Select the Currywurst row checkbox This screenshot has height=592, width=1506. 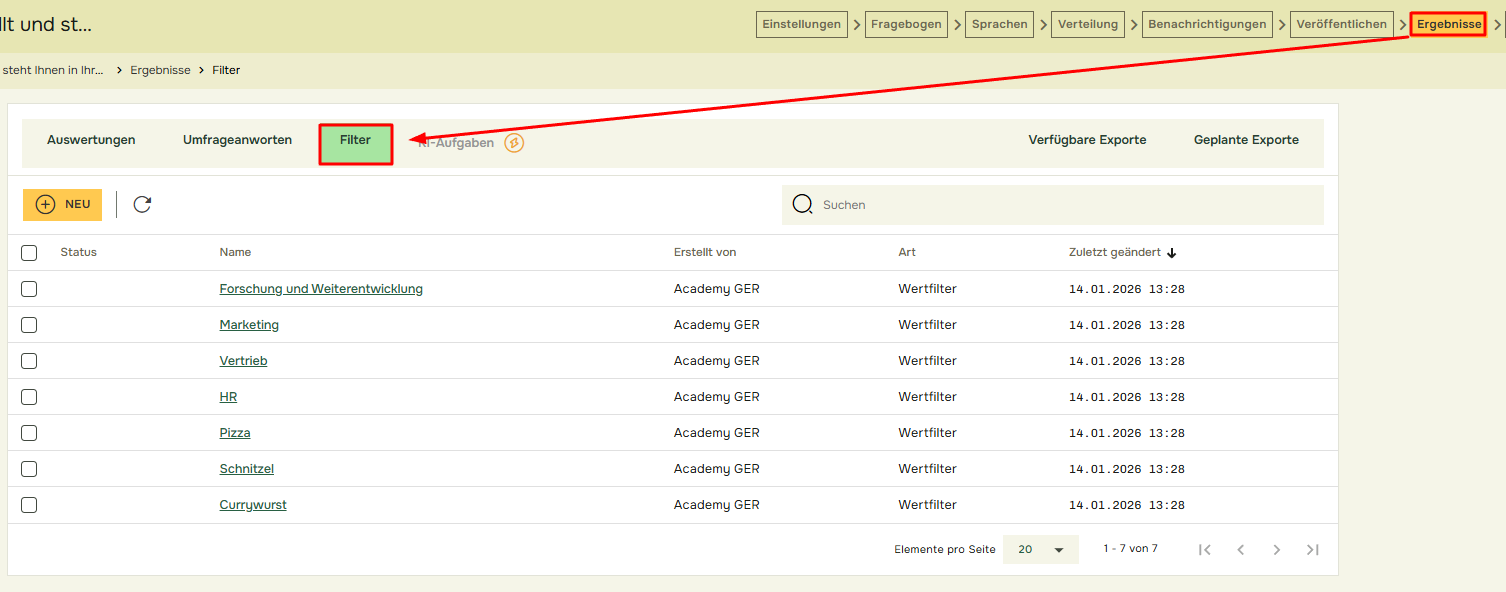click(x=29, y=505)
